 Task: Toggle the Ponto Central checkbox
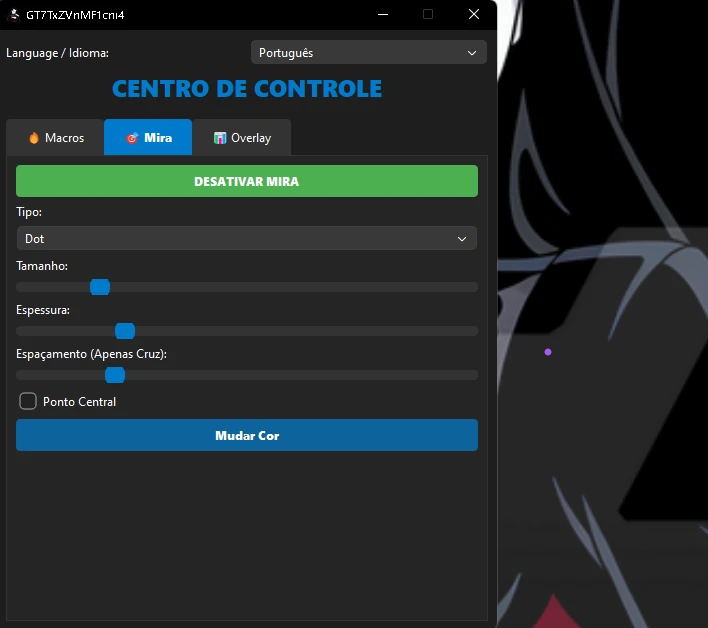pyautogui.click(x=28, y=401)
